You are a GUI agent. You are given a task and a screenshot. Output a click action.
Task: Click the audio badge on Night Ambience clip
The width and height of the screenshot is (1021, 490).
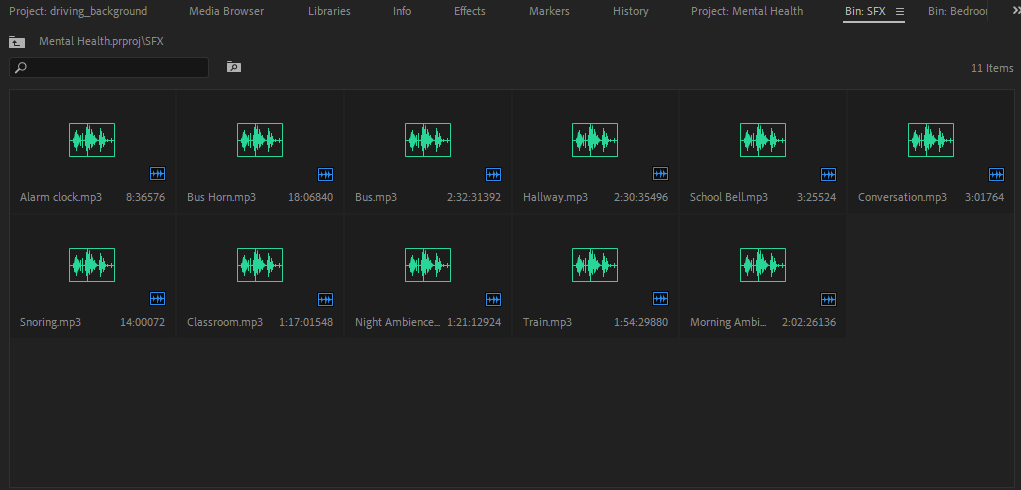click(494, 299)
